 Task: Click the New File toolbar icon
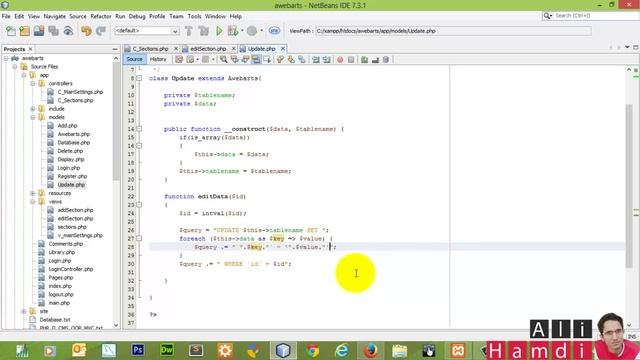tap(11, 31)
